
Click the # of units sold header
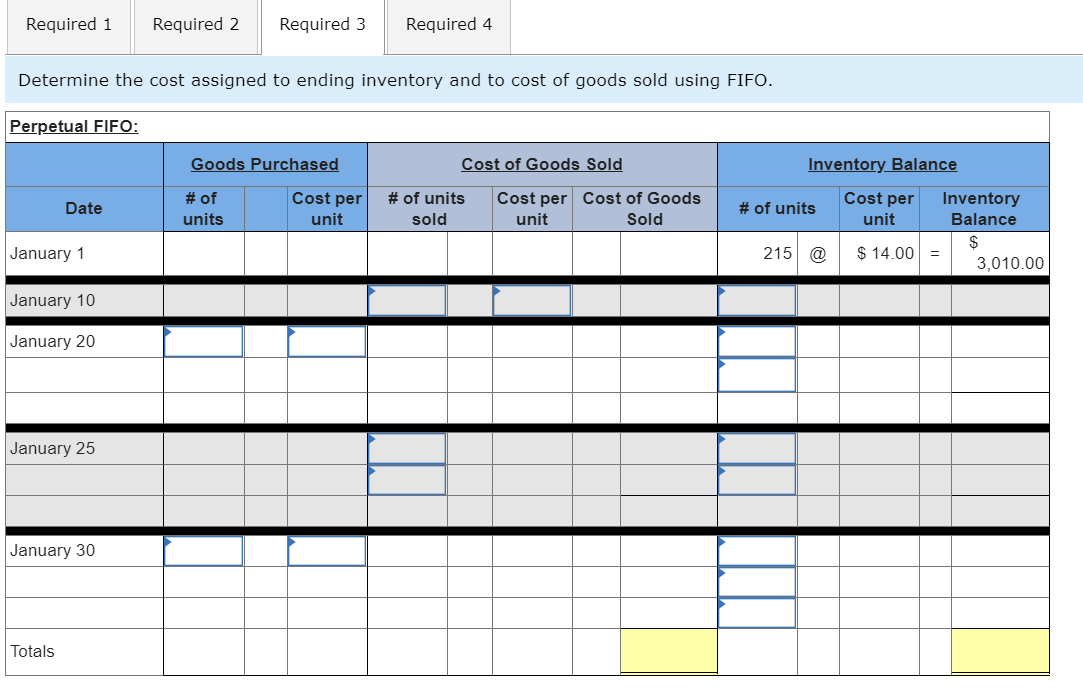[x=428, y=208]
